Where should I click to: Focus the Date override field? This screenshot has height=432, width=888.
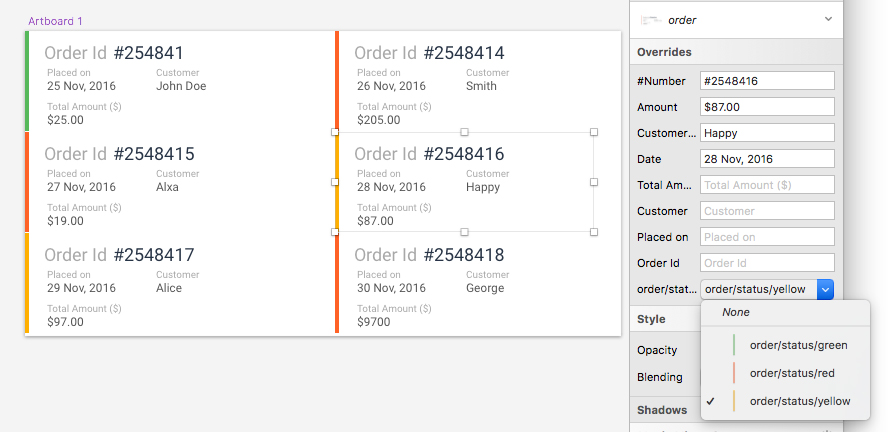[x=767, y=159]
